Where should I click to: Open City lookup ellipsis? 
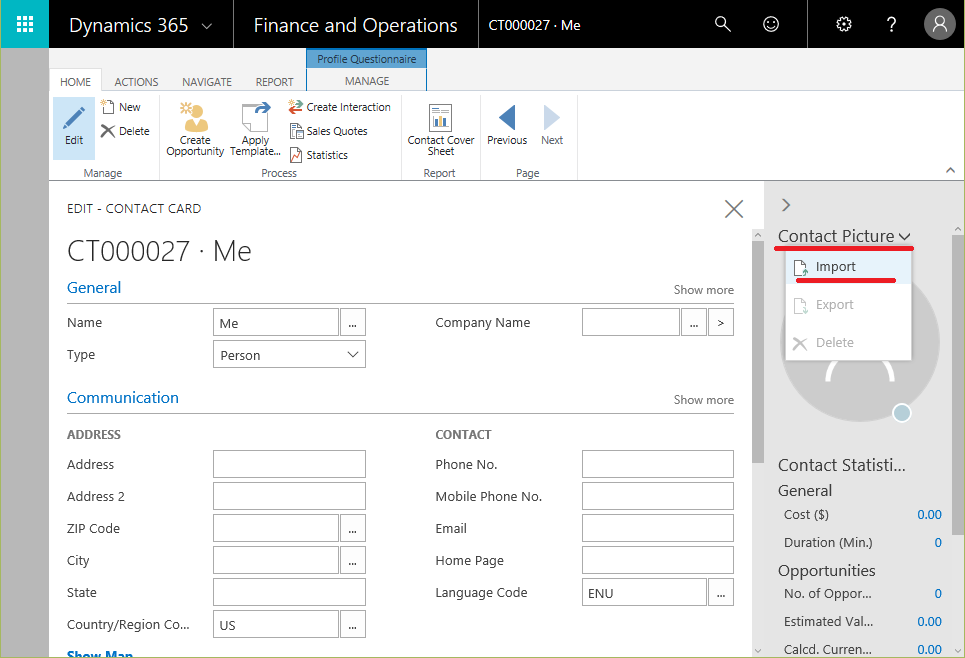pyautogui.click(x=353, y=560)
